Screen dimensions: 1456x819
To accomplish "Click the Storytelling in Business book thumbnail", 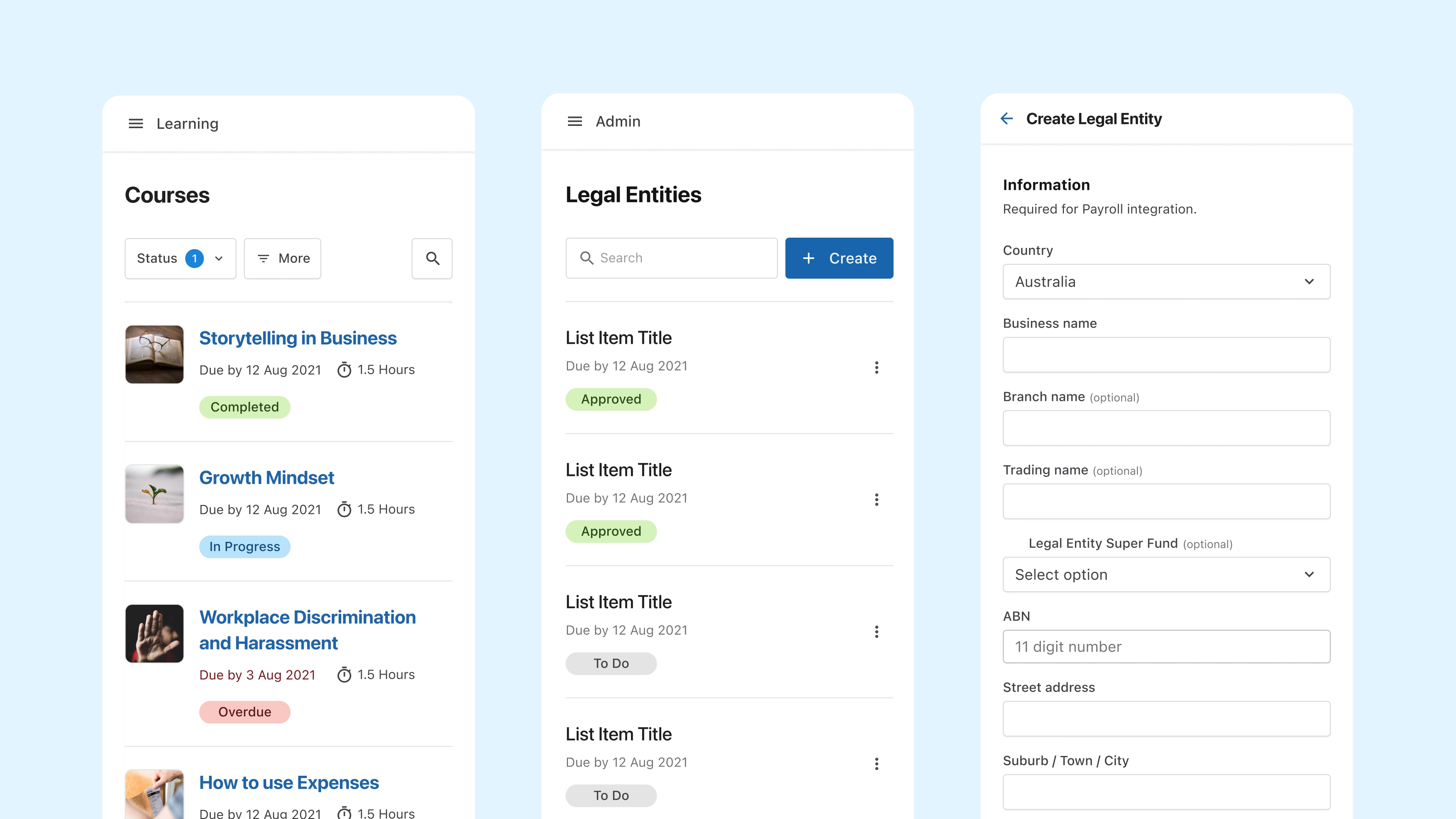I will [x=154, y=355].
